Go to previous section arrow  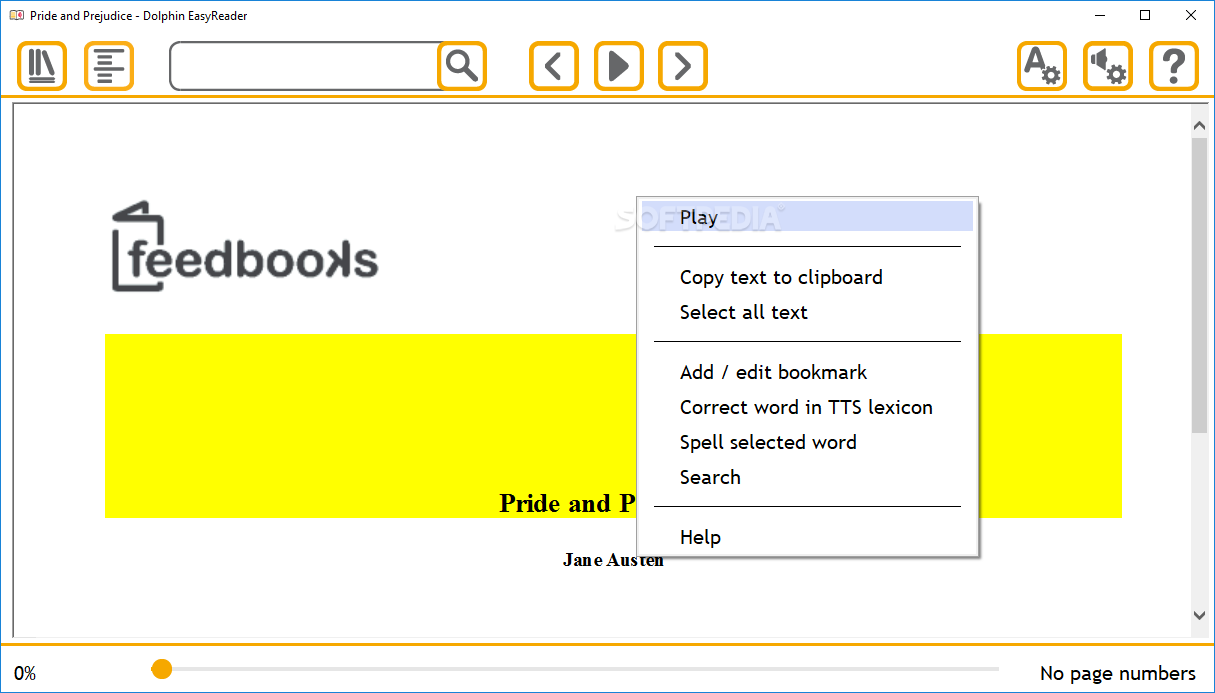pyautogui.click(x=554, y=67)
